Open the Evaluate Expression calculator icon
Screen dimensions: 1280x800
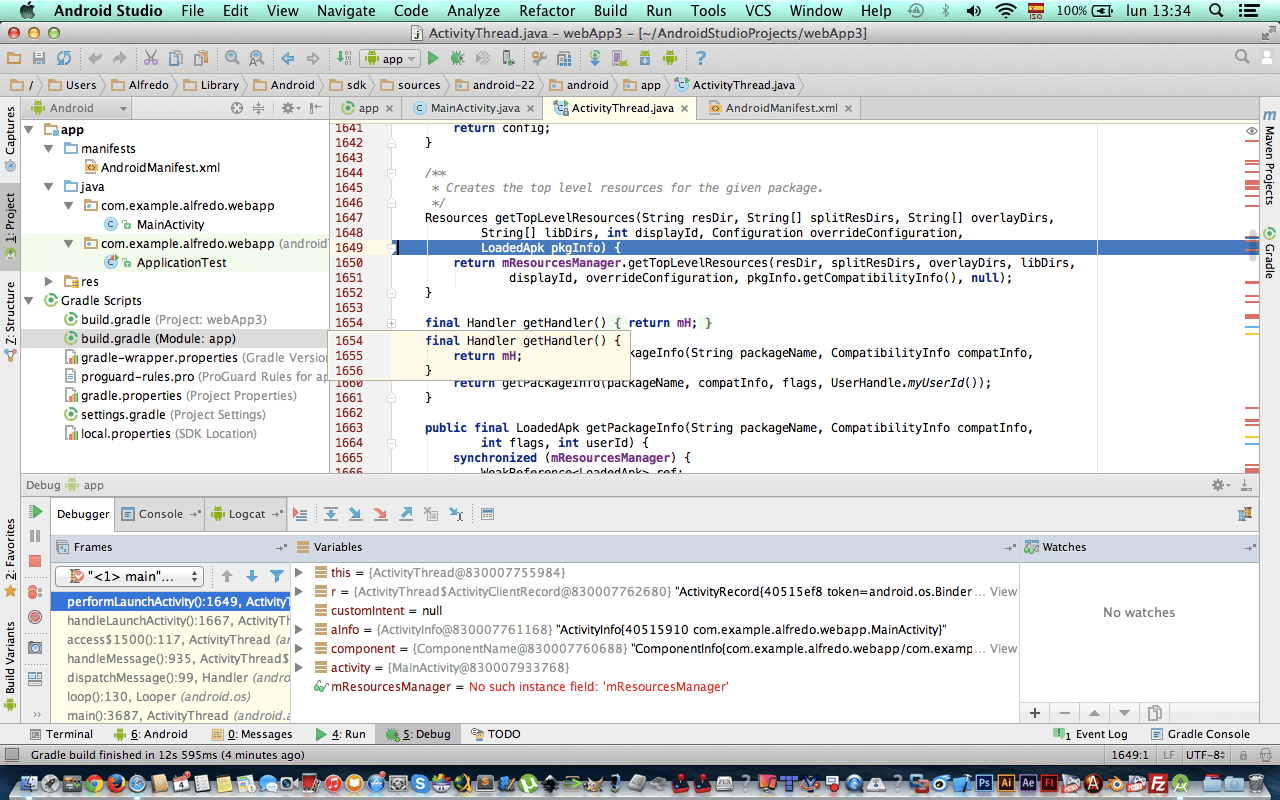(487, 514)
